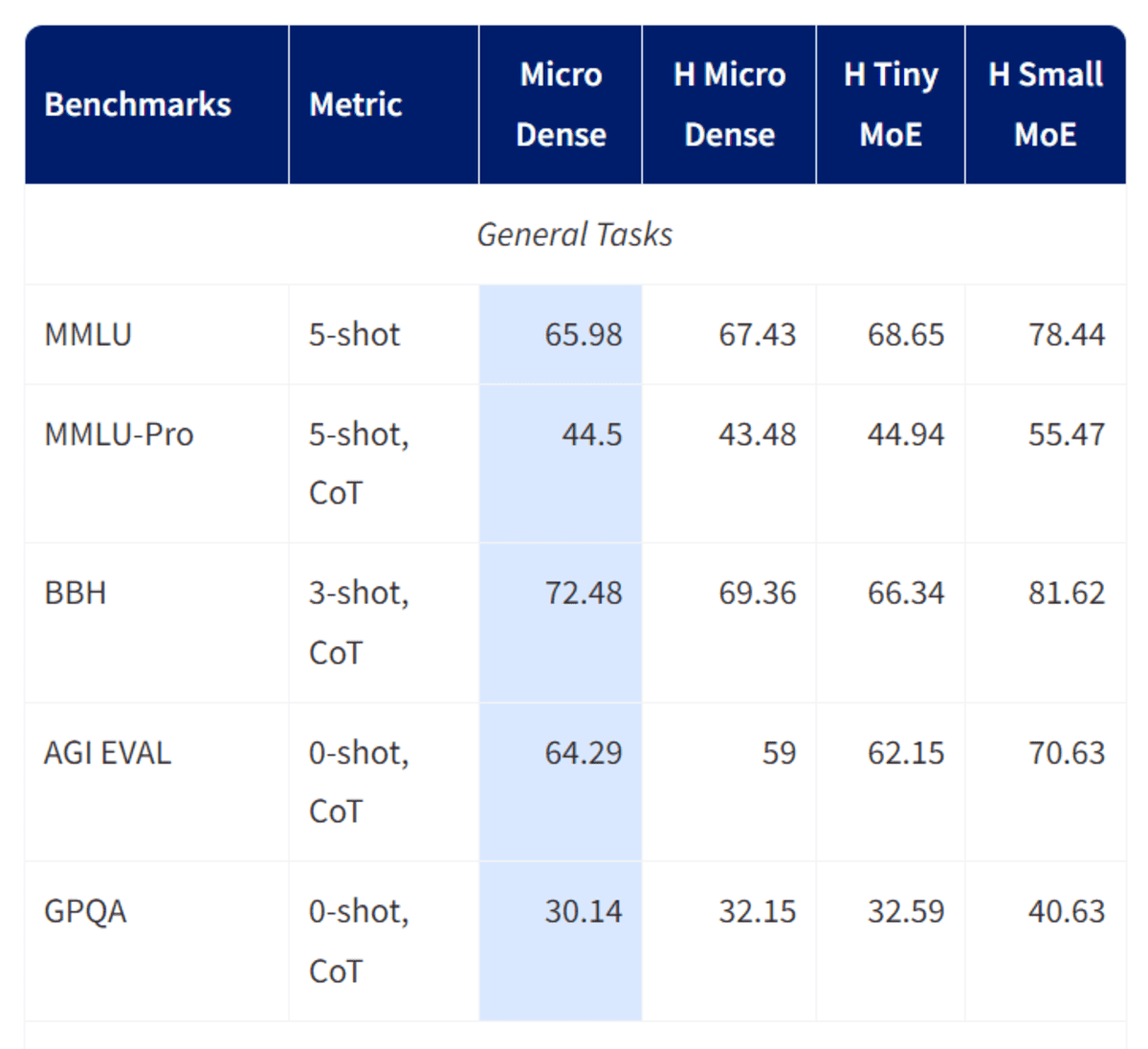
Task: Click the 5-shot metric for MMLU
Action: [x=354, y=335]
